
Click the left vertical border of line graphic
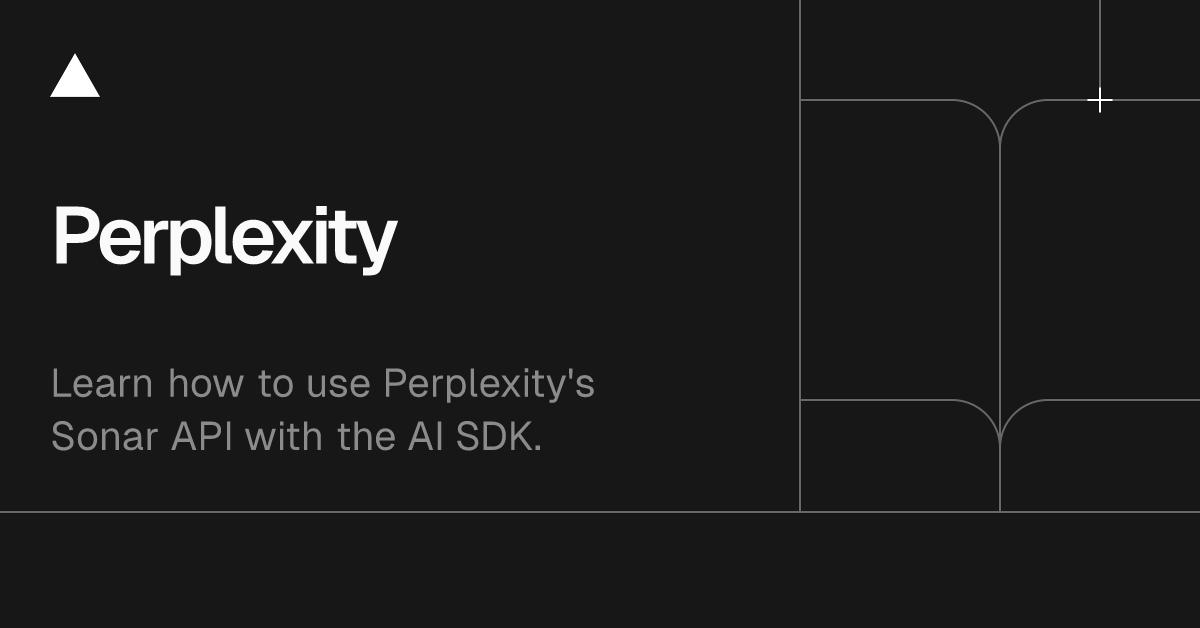800,256
